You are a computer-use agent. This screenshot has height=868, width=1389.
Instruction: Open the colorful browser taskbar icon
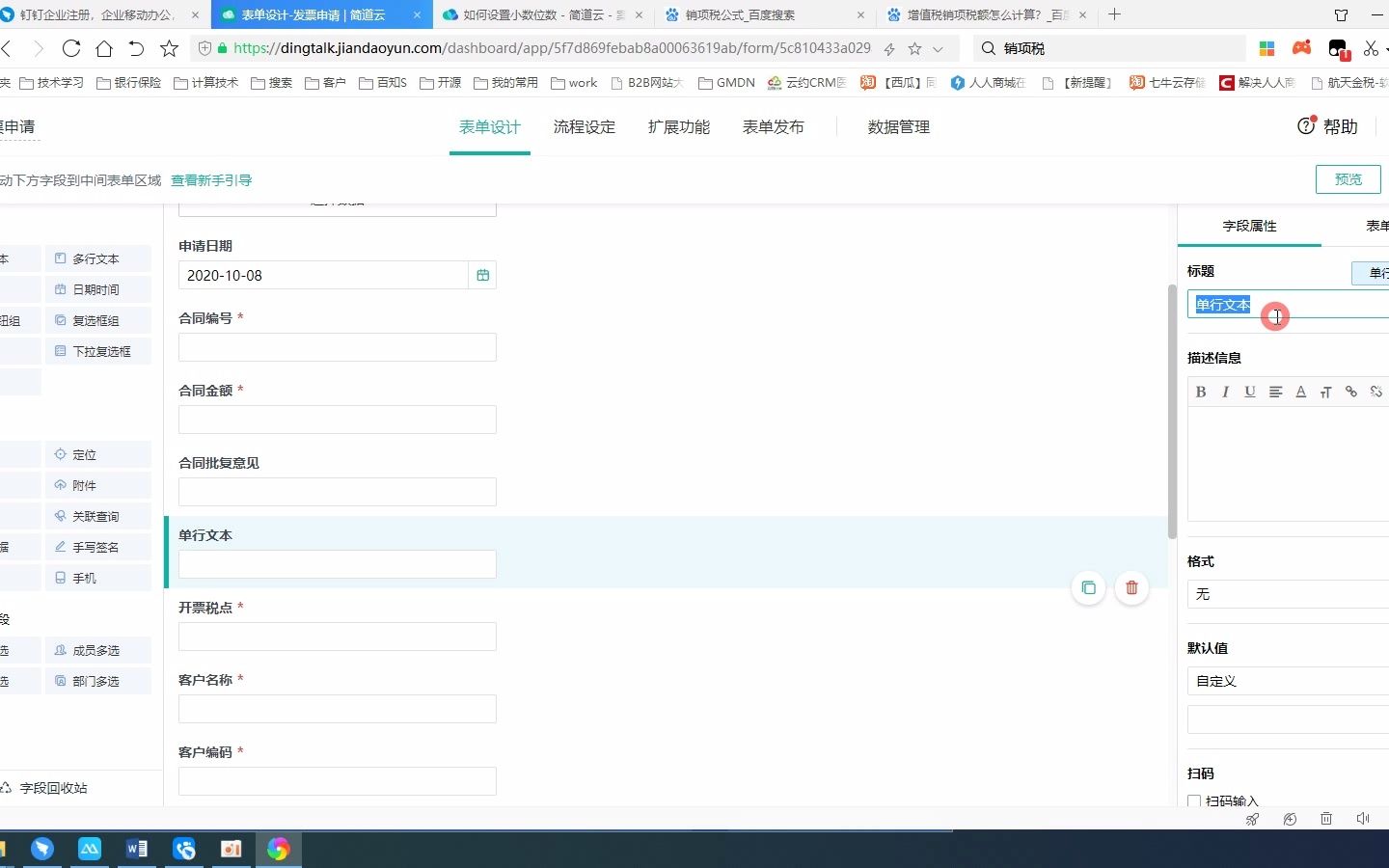pos(279,849)
